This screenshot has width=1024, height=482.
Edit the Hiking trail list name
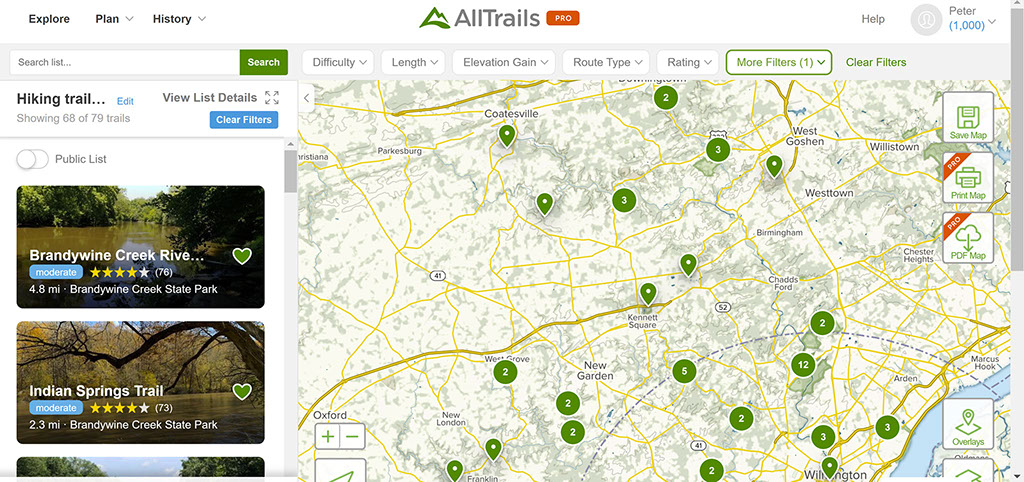pos(125,101)
